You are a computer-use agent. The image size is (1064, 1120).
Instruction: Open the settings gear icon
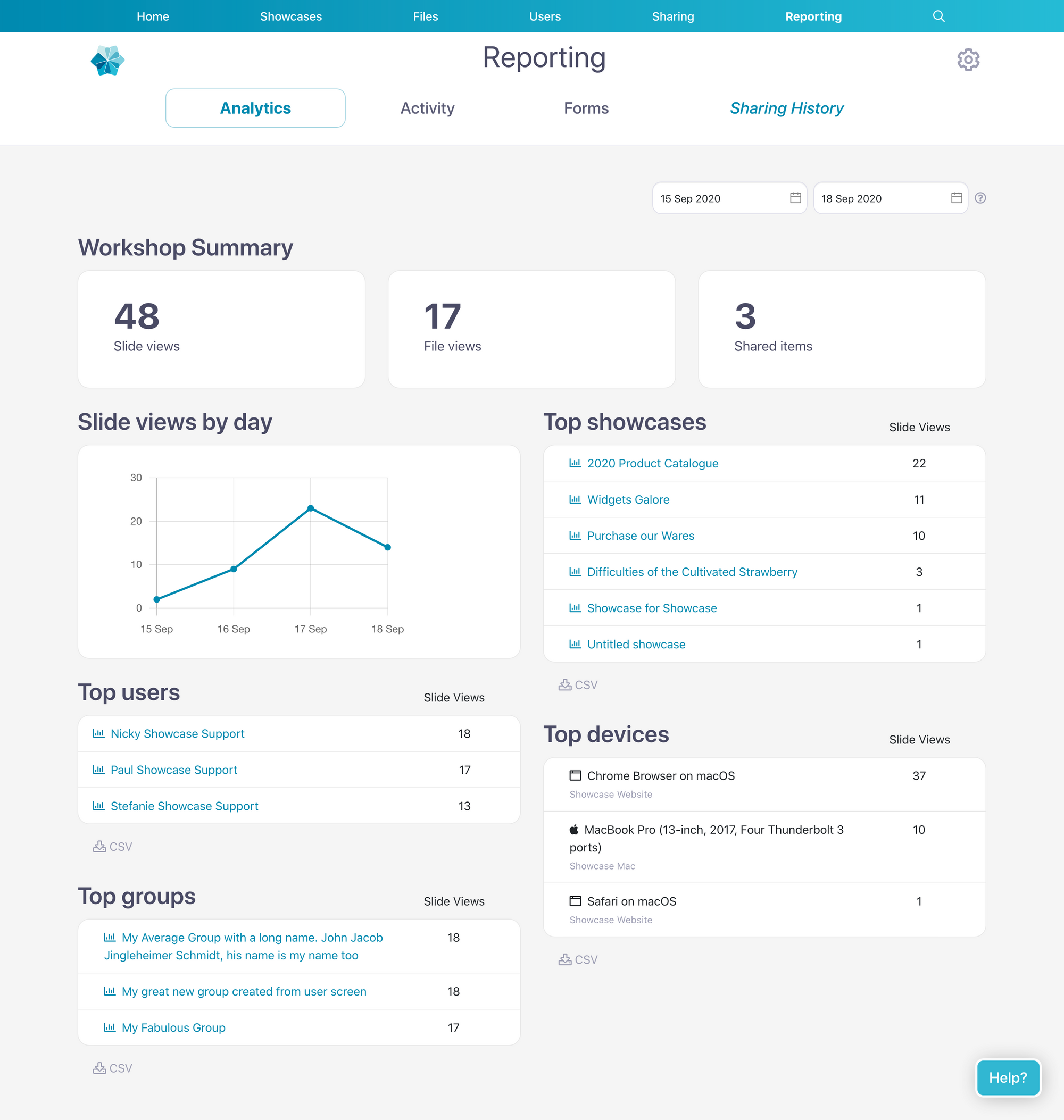pyautogui.click(x=968, y=60)
